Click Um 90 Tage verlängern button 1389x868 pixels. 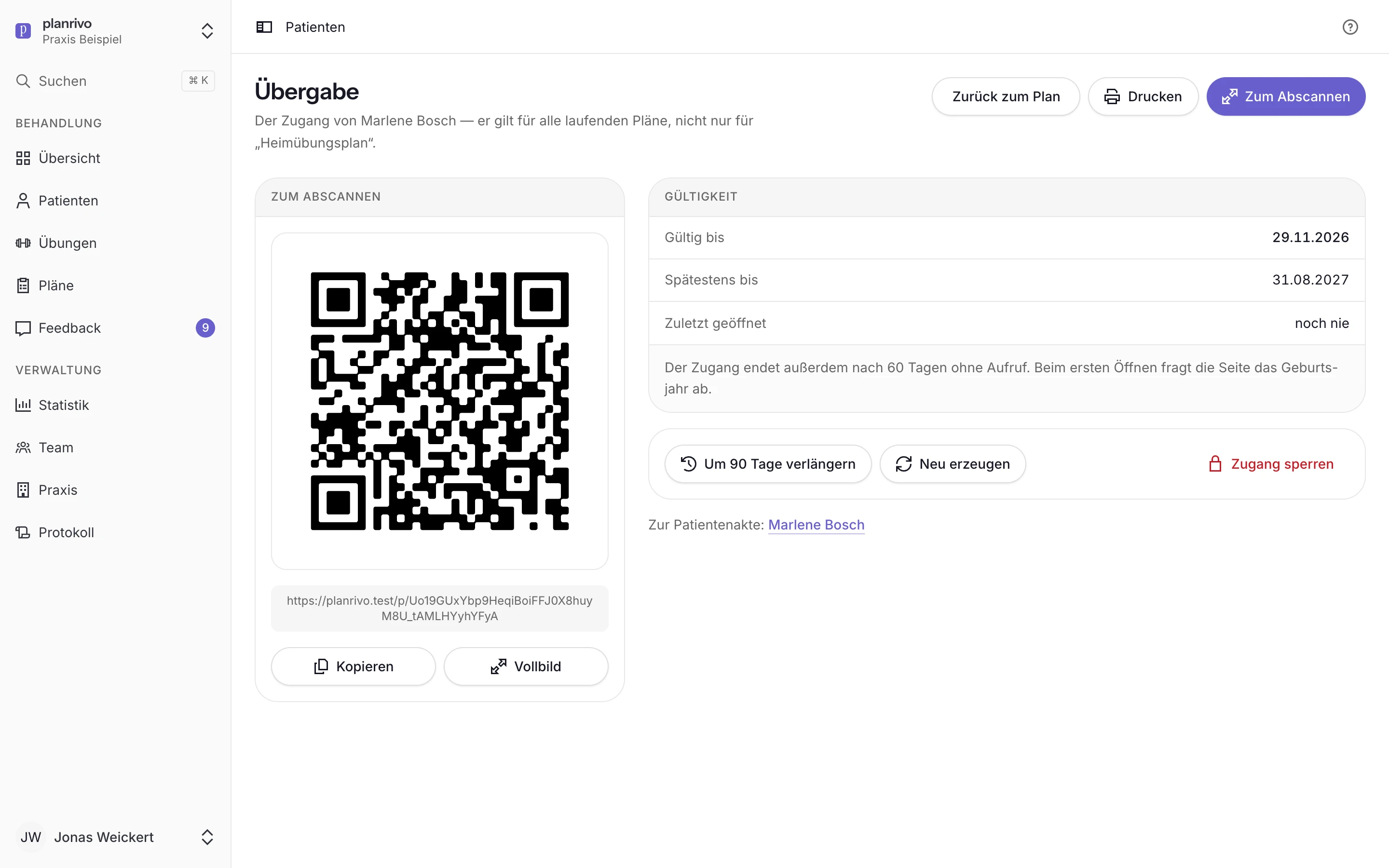click(768, 464)
